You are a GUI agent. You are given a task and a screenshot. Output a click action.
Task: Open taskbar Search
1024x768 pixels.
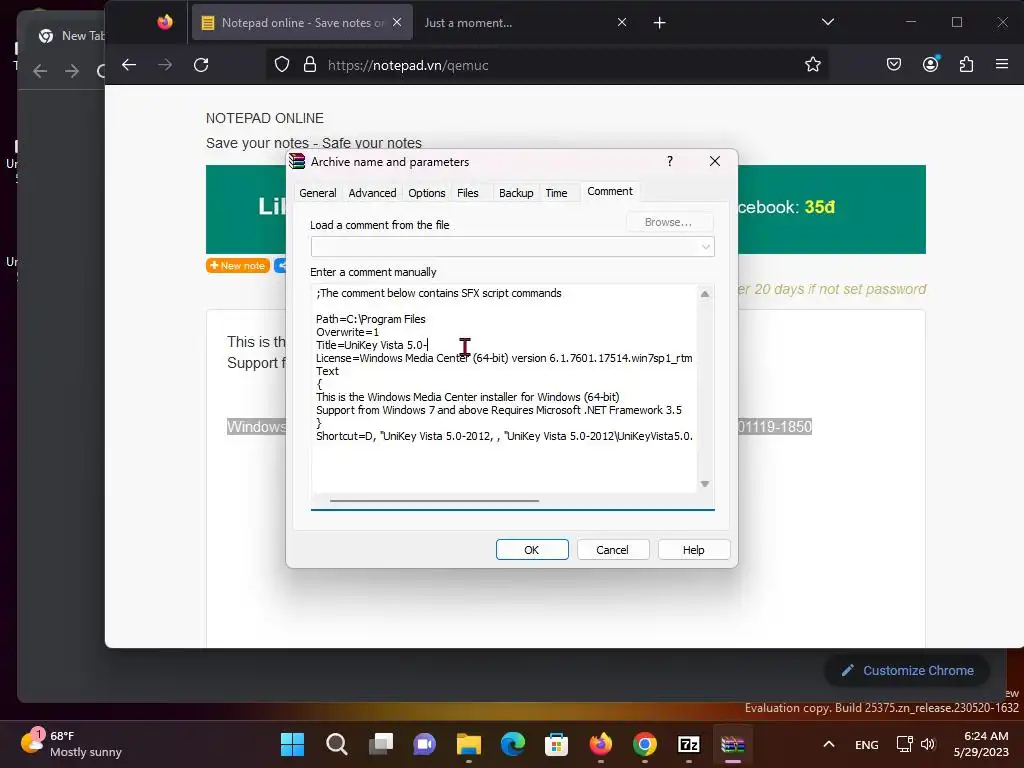pos(336,744)
